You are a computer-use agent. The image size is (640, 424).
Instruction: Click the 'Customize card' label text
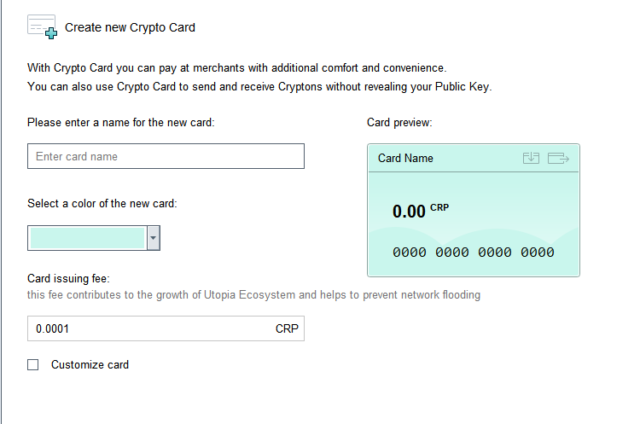[x=90, y=365]
